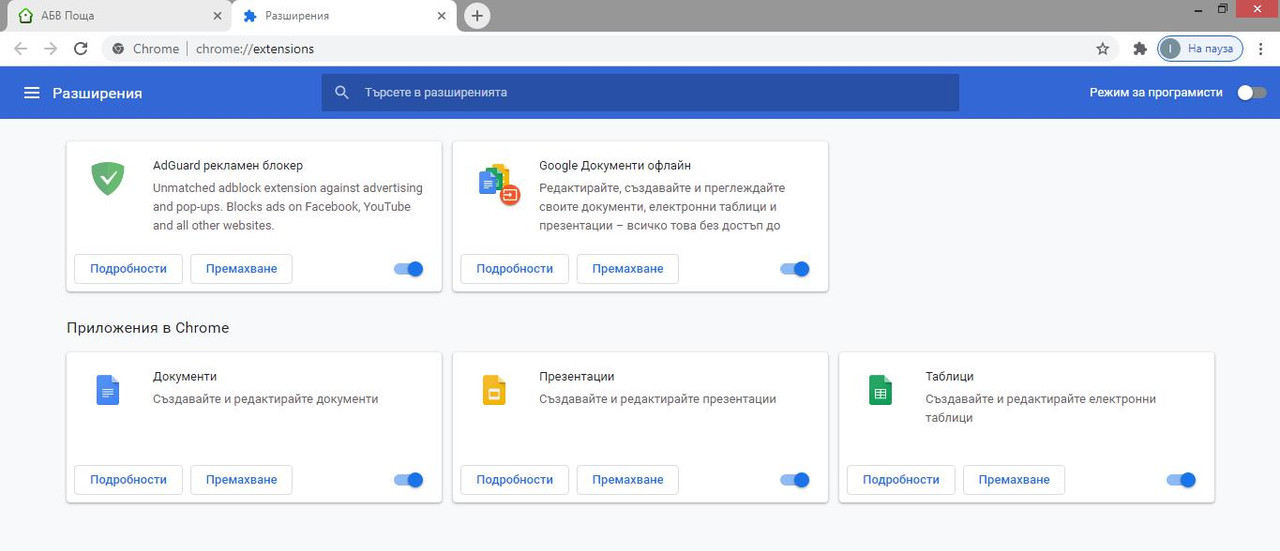Click the search magnifier icon
The image size is (1280, 551).
pyautogui.click(x=342, y=92)
